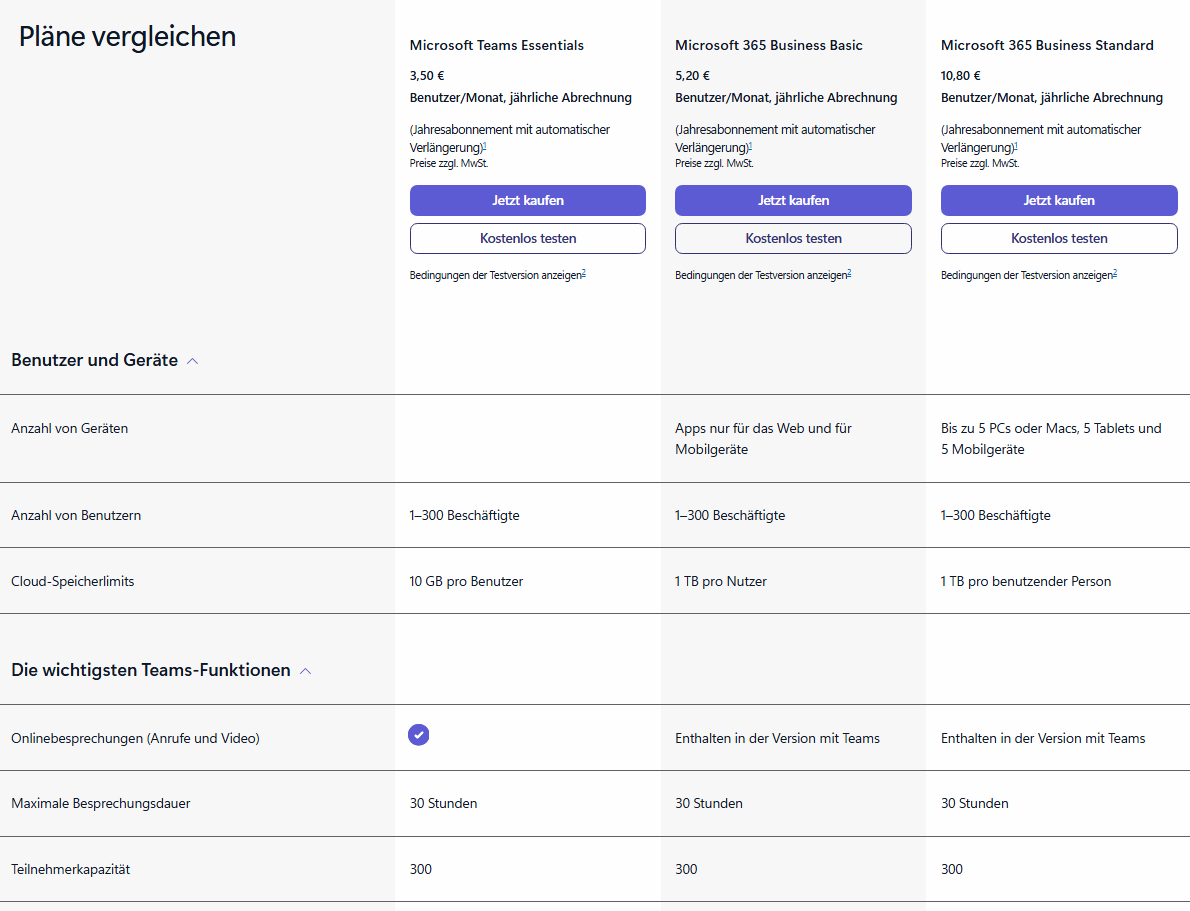Click the Cloud-Speicherlimits row label

coord(72,581)
